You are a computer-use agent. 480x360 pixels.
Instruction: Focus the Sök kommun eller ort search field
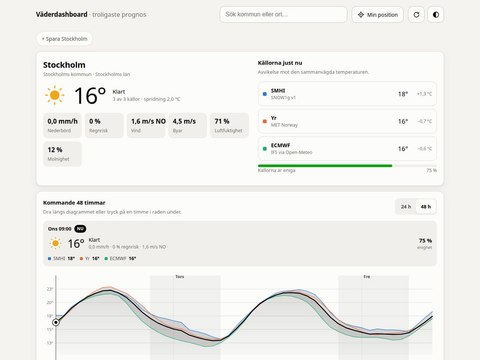coord(283,15)
